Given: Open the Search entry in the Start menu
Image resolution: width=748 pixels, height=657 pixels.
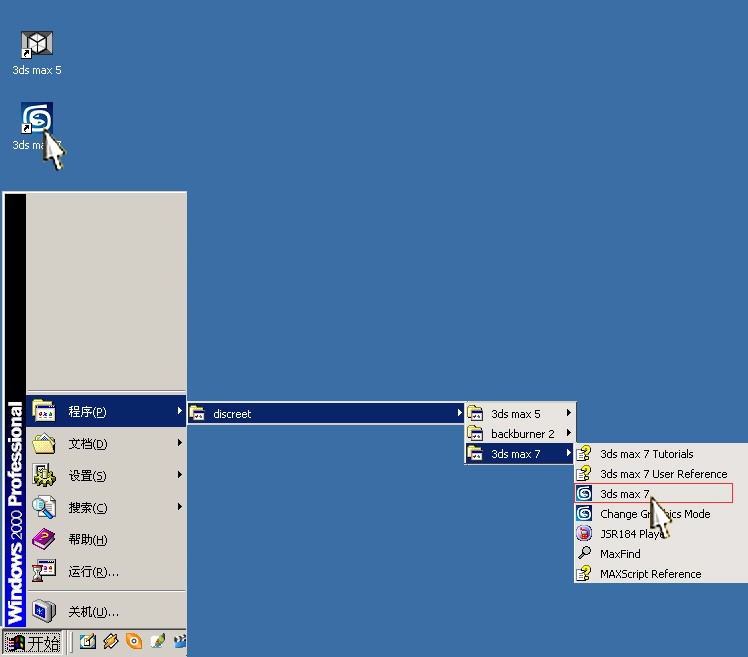Looking at the screenshot, I should tap(106, 507).
